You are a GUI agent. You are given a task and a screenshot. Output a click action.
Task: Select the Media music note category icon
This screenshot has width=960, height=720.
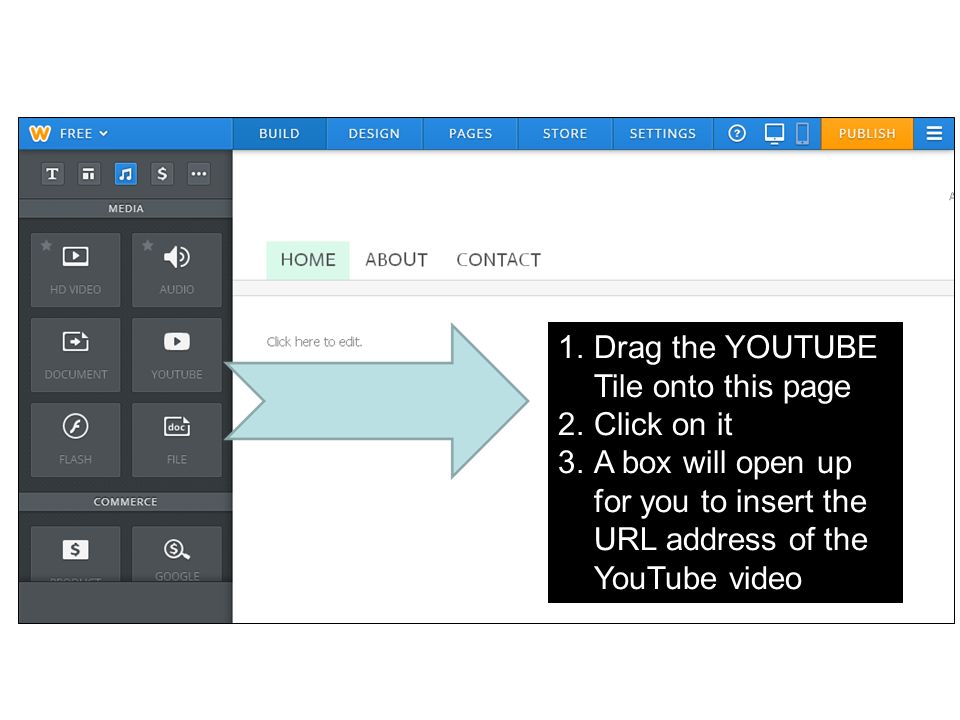tap(126, 174)
